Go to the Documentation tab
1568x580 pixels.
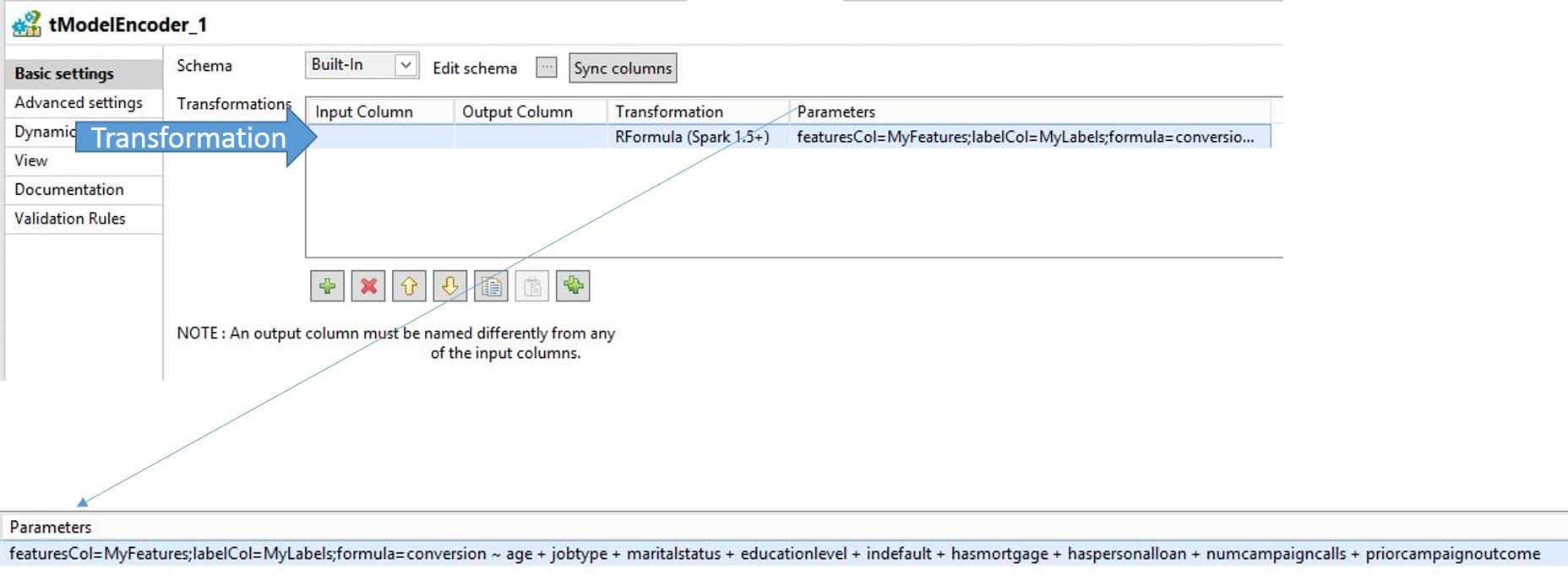click(69, 190)
